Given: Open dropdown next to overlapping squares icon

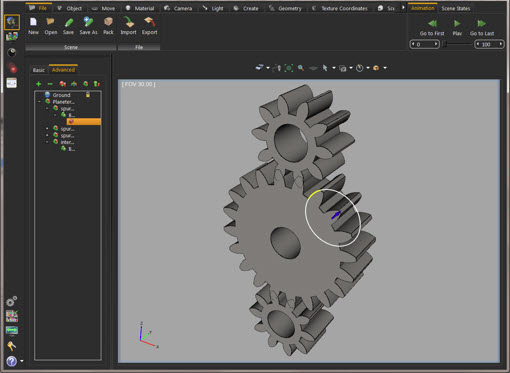Looking at the screenshot, I should coord(351,68).
